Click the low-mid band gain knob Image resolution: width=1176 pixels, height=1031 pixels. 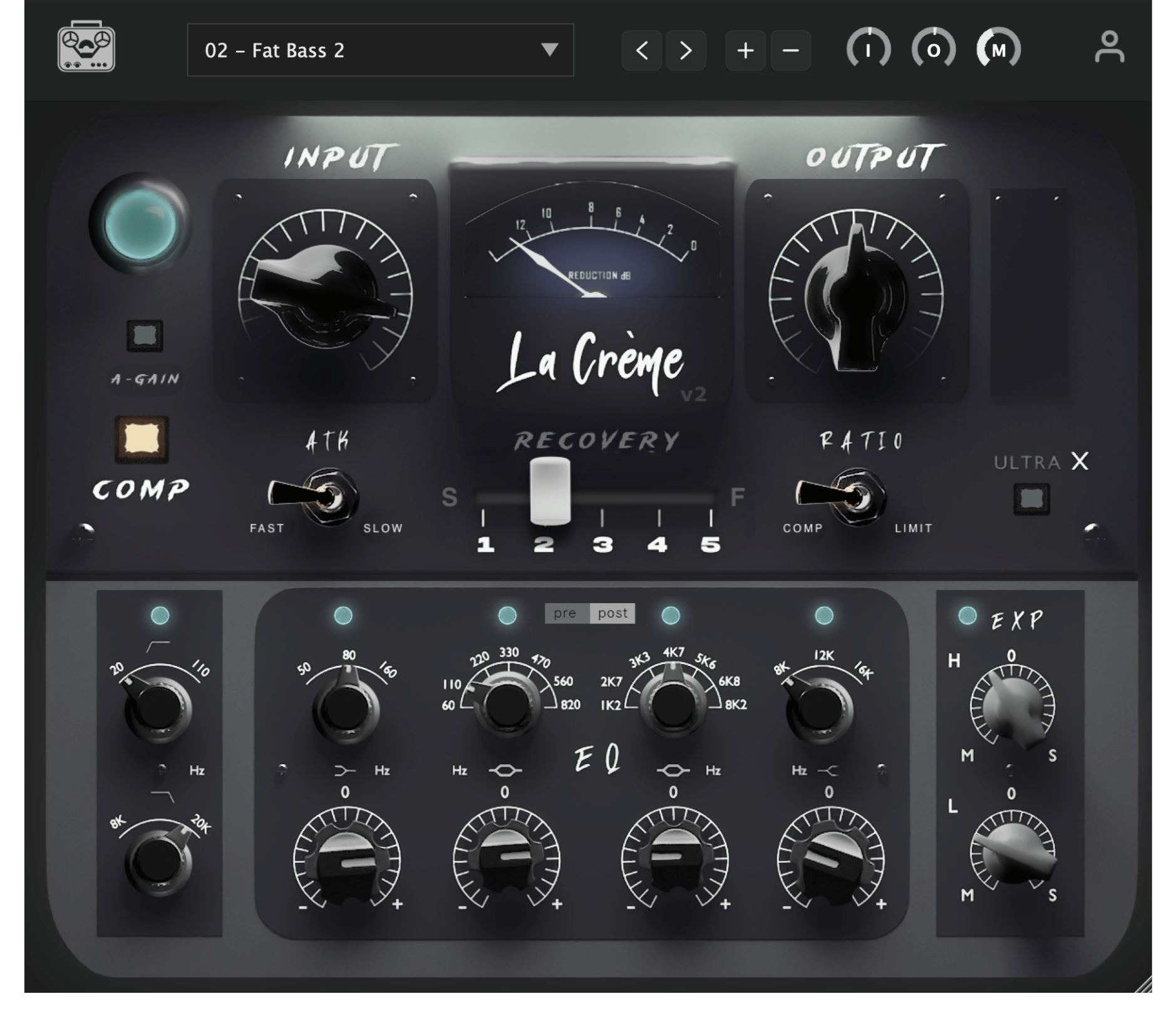pyautogui.click(x=506, y=859)
